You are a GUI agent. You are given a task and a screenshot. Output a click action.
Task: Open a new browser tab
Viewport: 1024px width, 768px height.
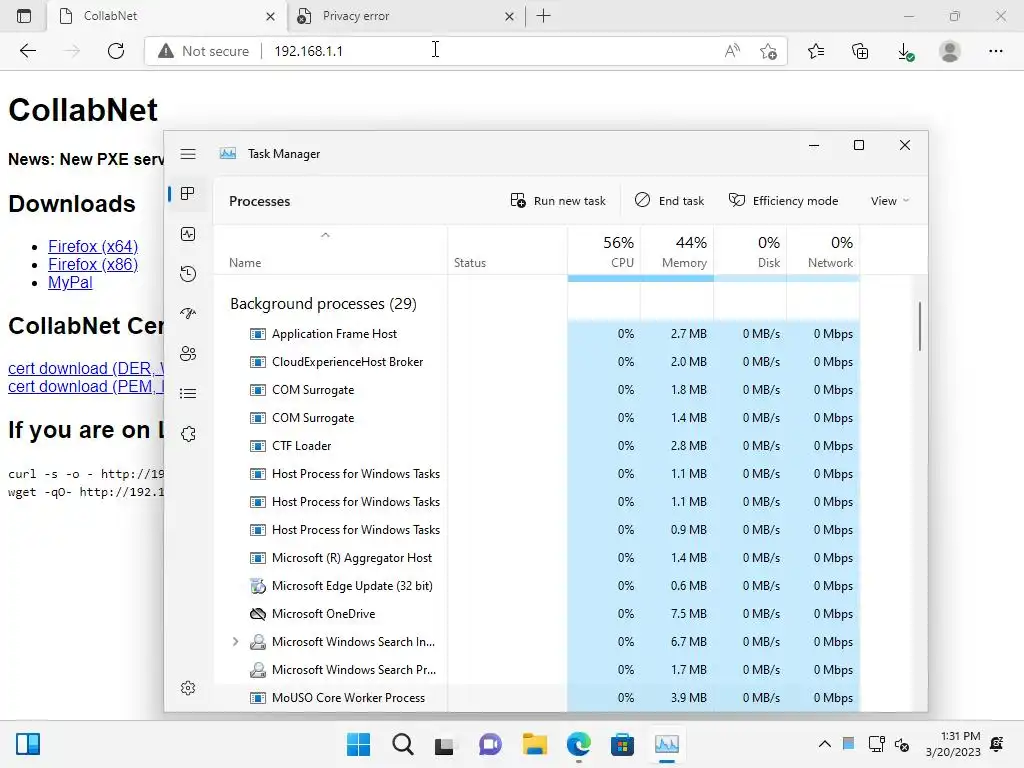click(x=543, y=16)
